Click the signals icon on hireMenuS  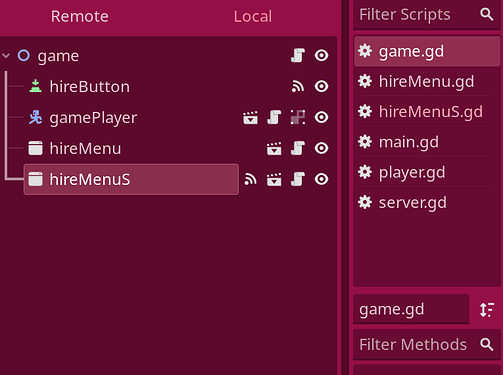tap(250, 179)
